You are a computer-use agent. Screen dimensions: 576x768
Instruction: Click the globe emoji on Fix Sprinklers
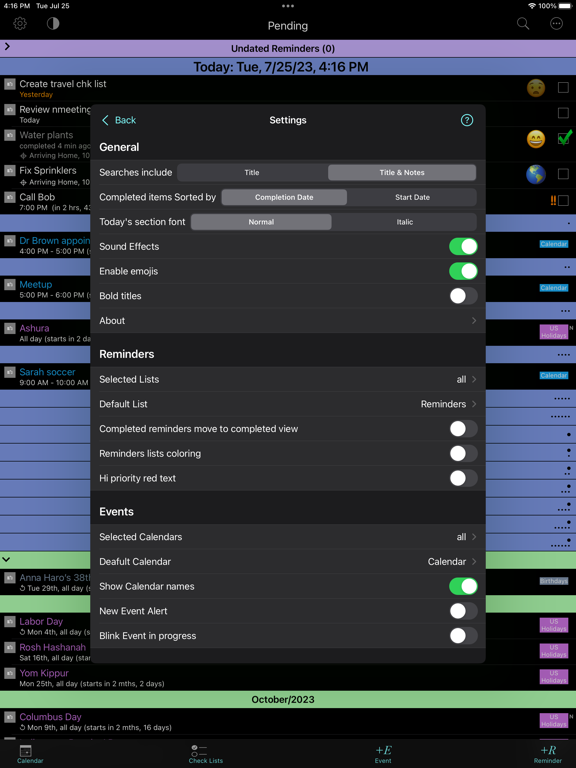pyautogui.click(x=536, y=174)
